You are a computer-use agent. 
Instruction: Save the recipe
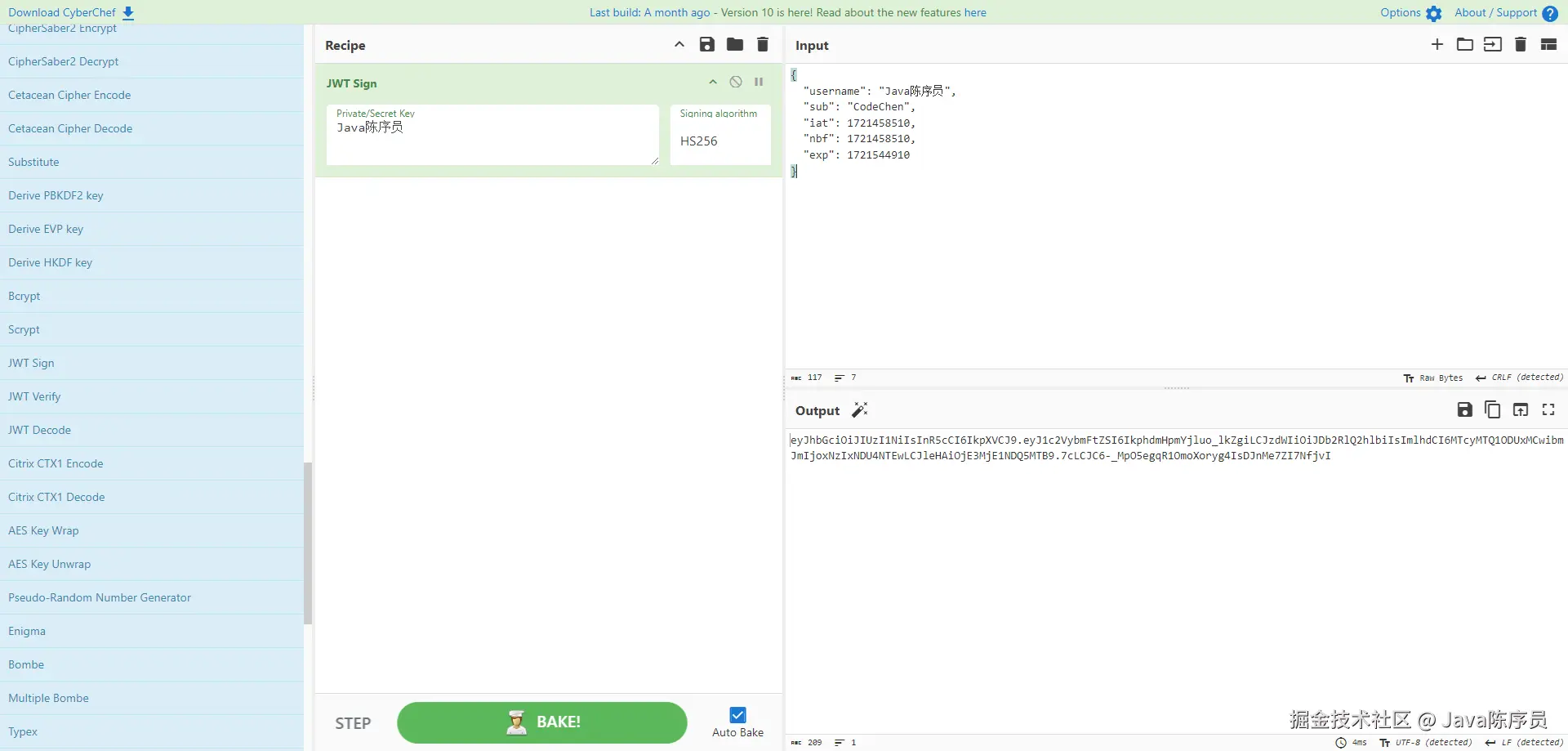[707, 45]
